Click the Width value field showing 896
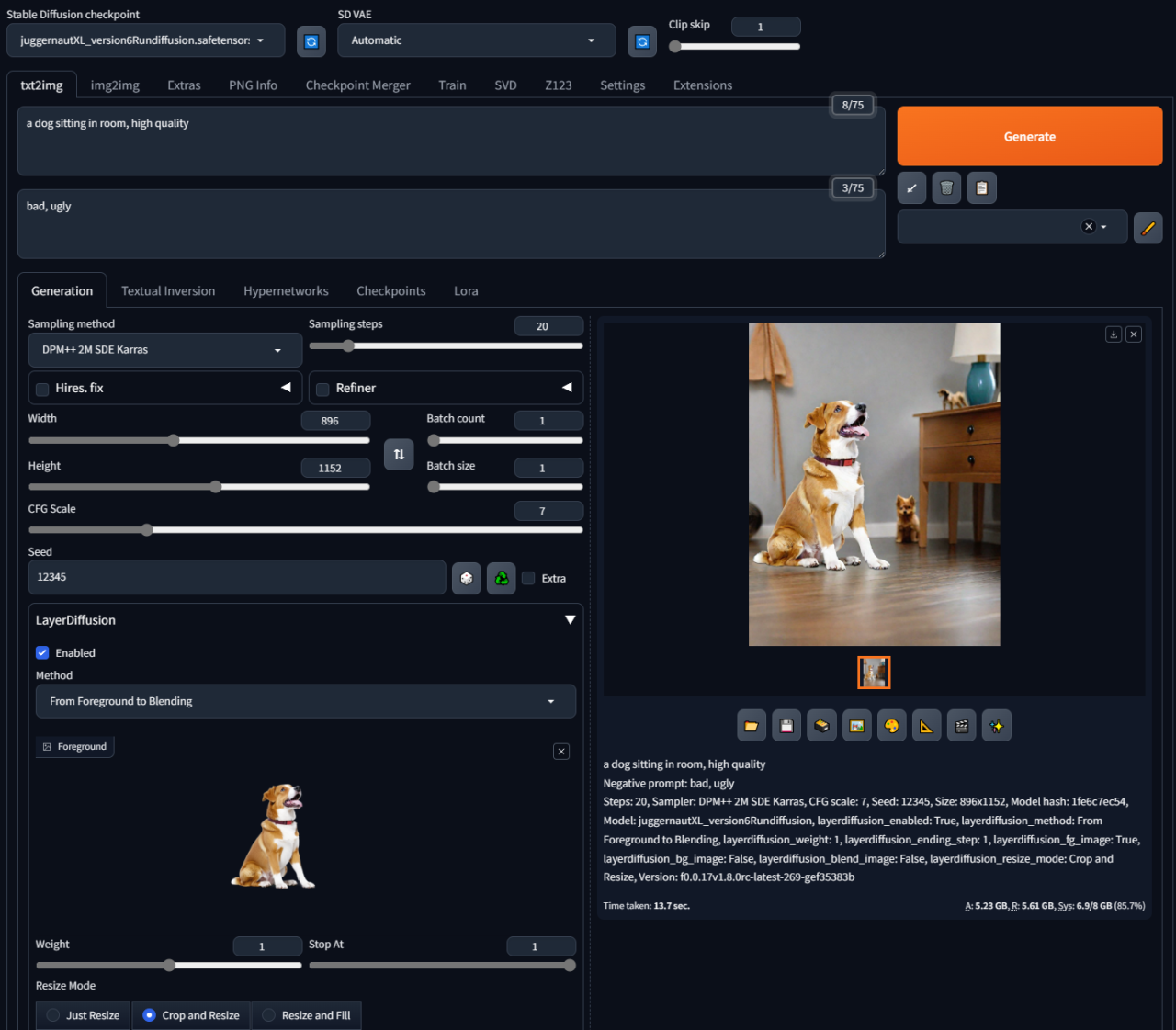 coord(335,421)
